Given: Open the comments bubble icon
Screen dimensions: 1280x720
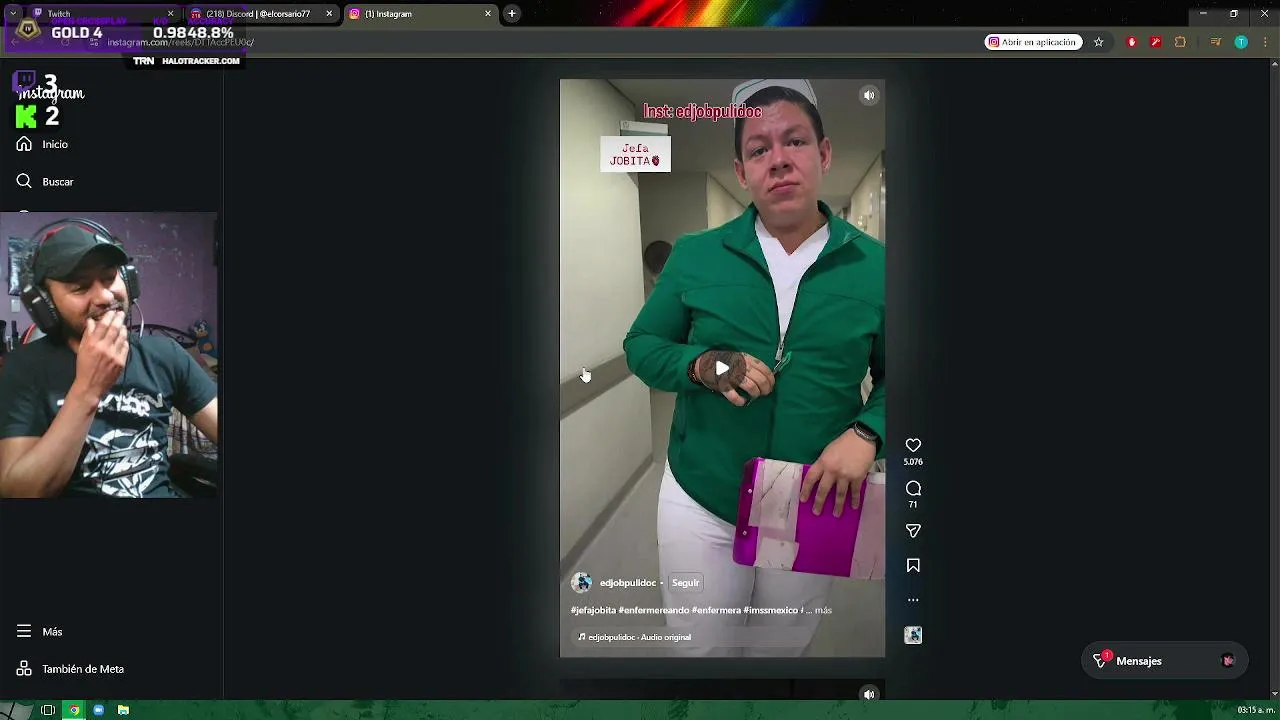Looking at the screenshot, I should [x=913, y=488].
